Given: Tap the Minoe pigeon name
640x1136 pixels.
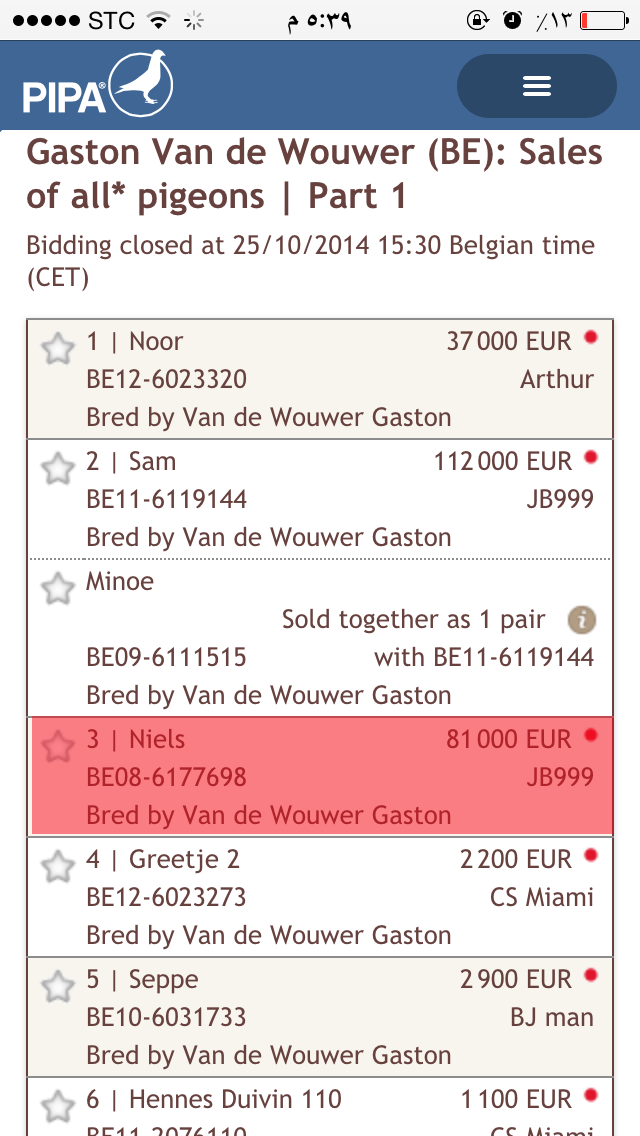Looking at the screenshot, I should tap(120, 581).
